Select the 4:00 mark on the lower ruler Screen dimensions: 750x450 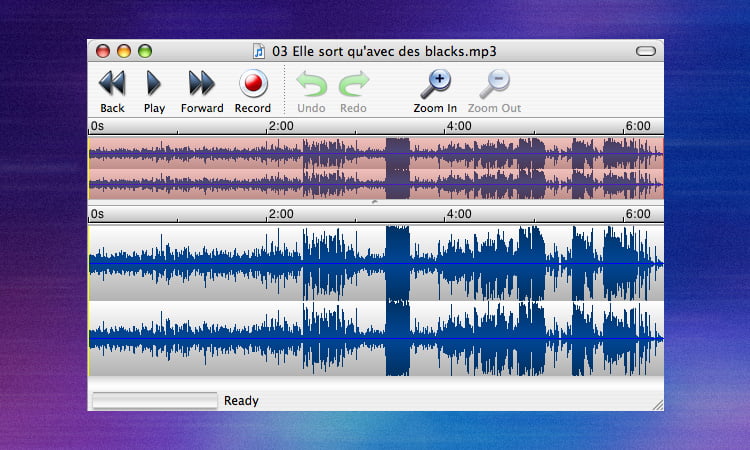tap(459, 214)
